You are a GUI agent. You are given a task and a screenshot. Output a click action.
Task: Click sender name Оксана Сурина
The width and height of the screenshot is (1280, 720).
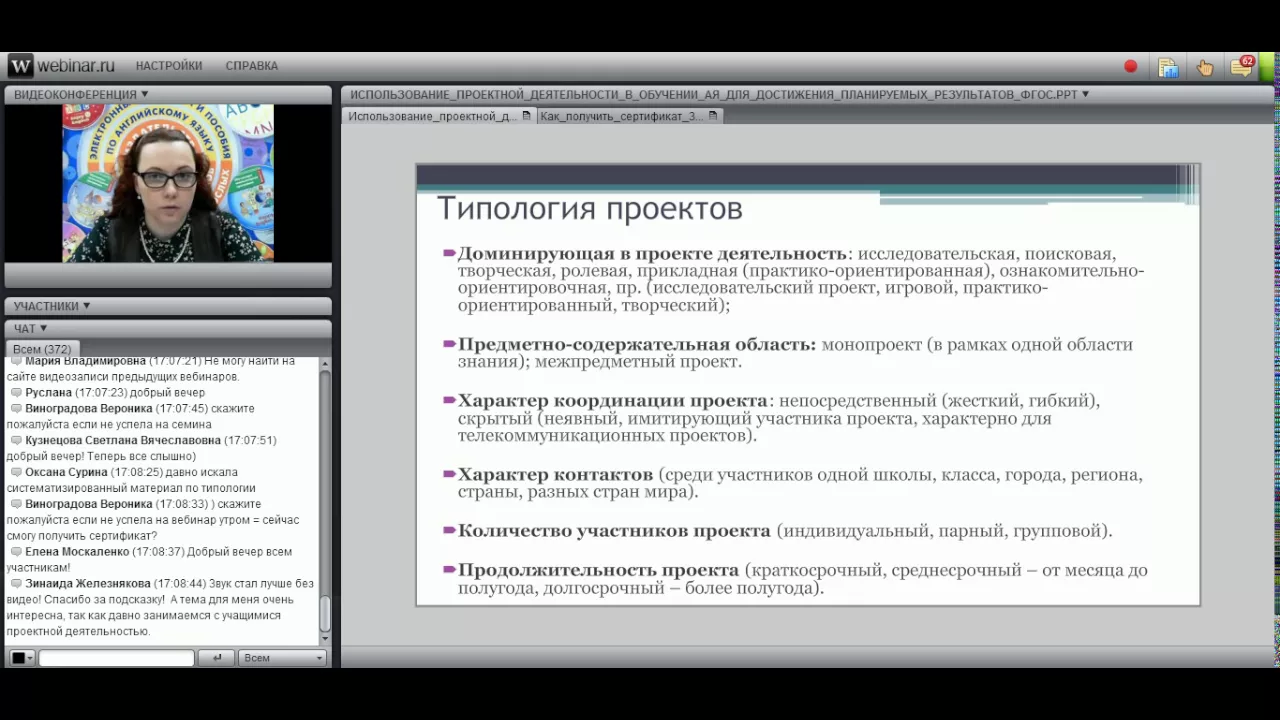click(66, 472)
